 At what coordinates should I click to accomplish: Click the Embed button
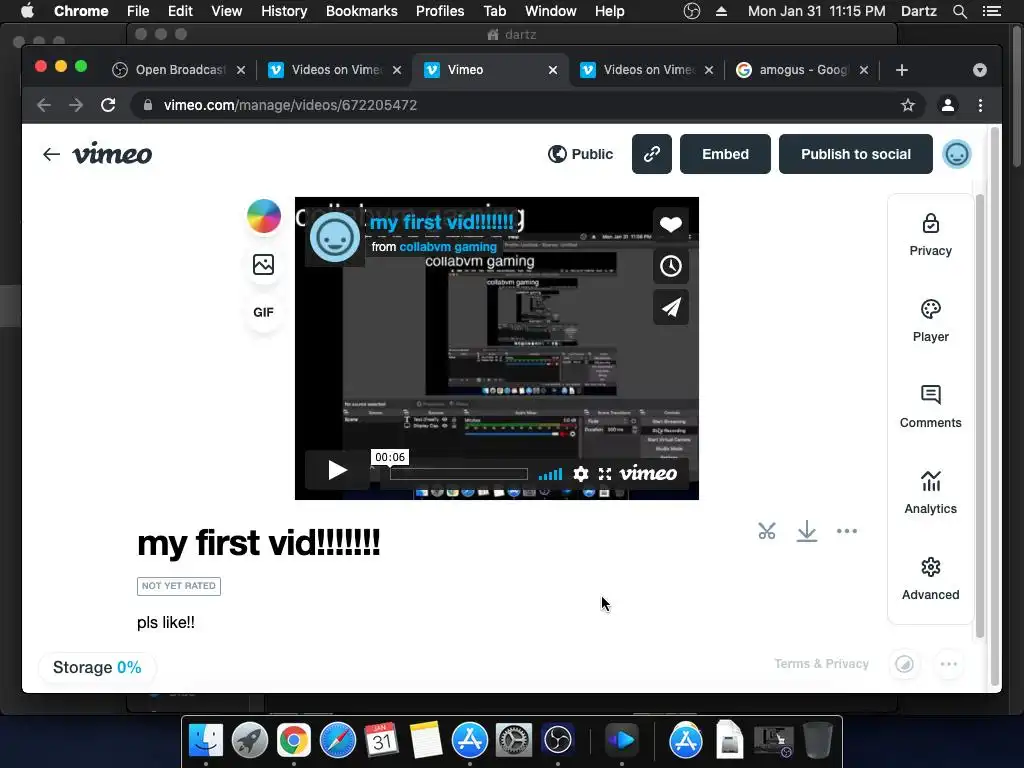(725, 154)
